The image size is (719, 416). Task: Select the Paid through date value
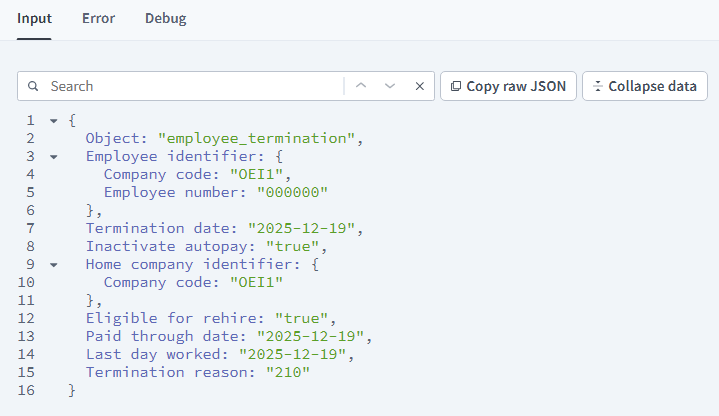point(314,336)
